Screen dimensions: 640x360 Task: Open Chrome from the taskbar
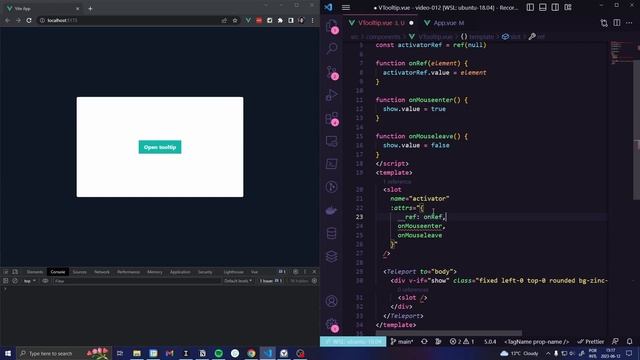tap(251, 353)
